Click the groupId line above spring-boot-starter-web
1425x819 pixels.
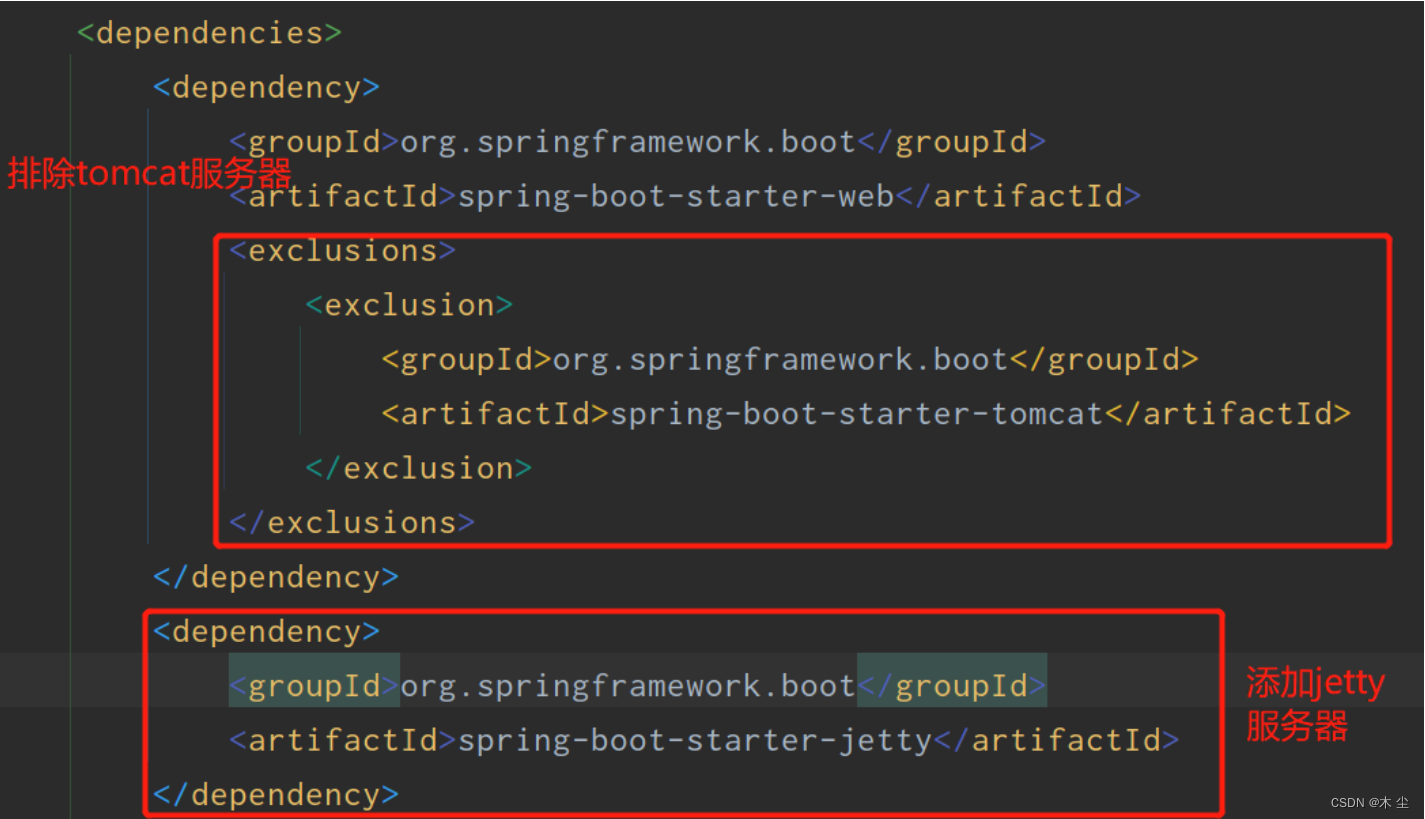pyautogui.click(x=638, y=142)
